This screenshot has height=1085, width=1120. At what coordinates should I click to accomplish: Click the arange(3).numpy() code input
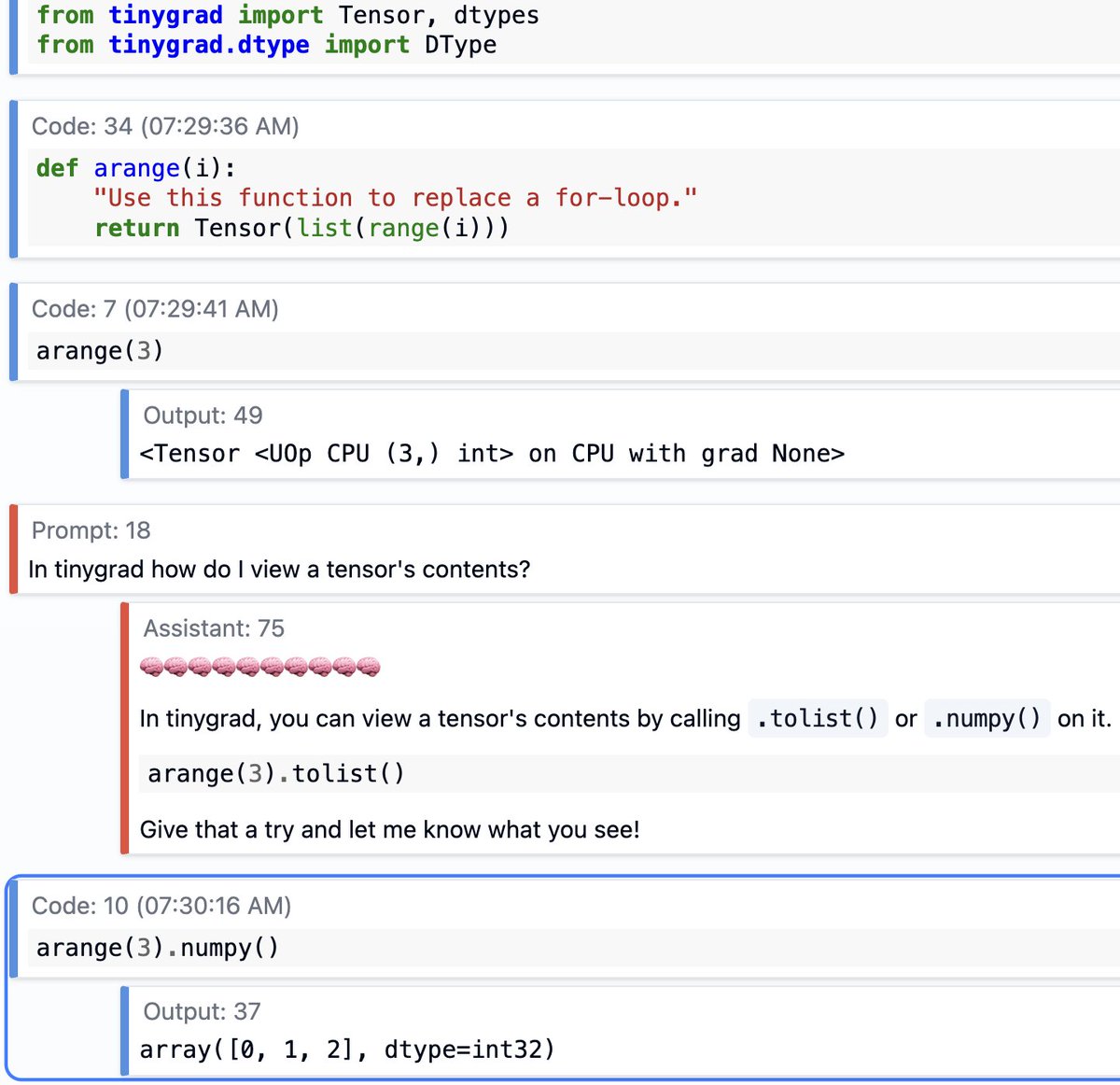[x=158, y=949]
